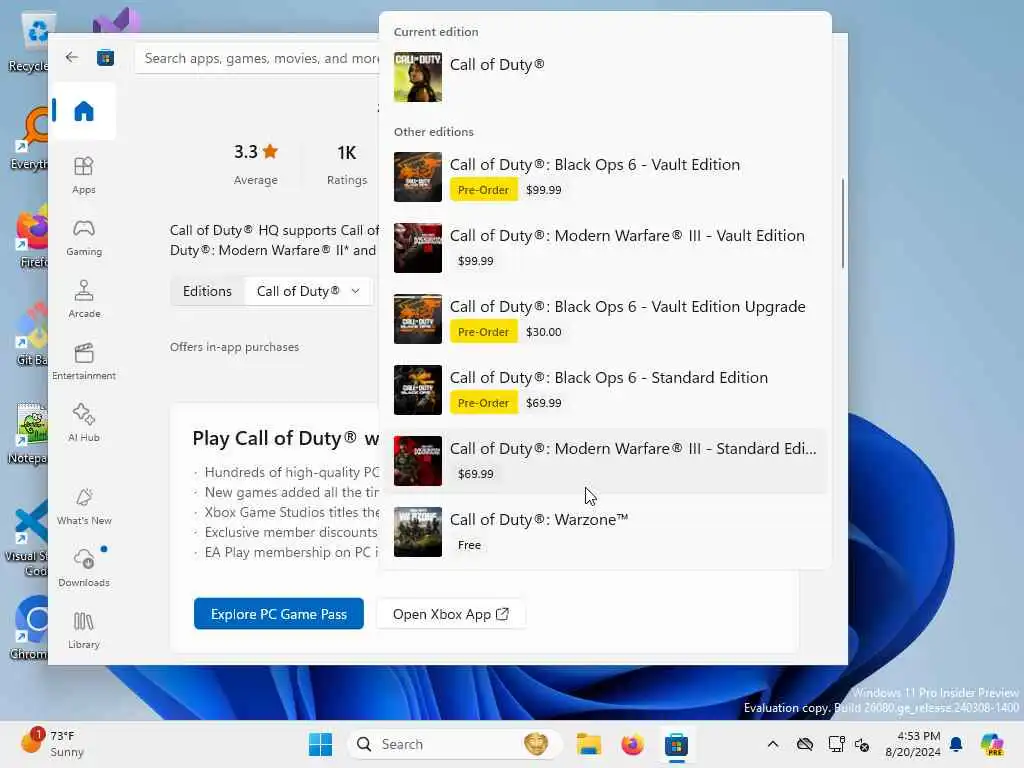Open the Entertainment section in sidebar
This screenshot has width=1024, height=768.
point(84,362)
